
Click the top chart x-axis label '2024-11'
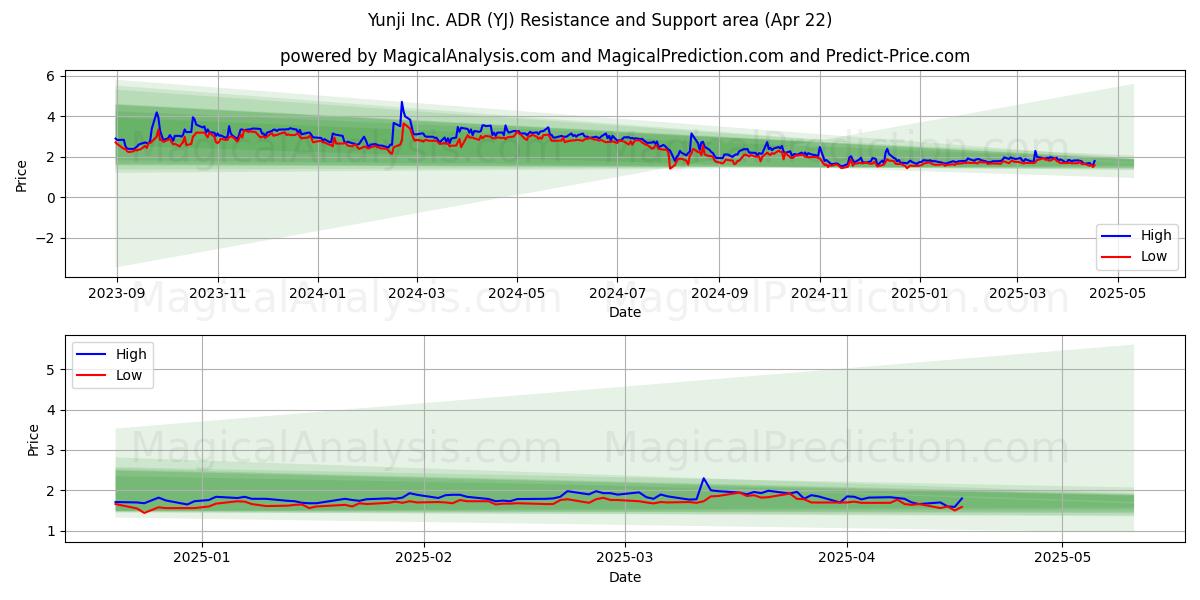tap(820, 295)
